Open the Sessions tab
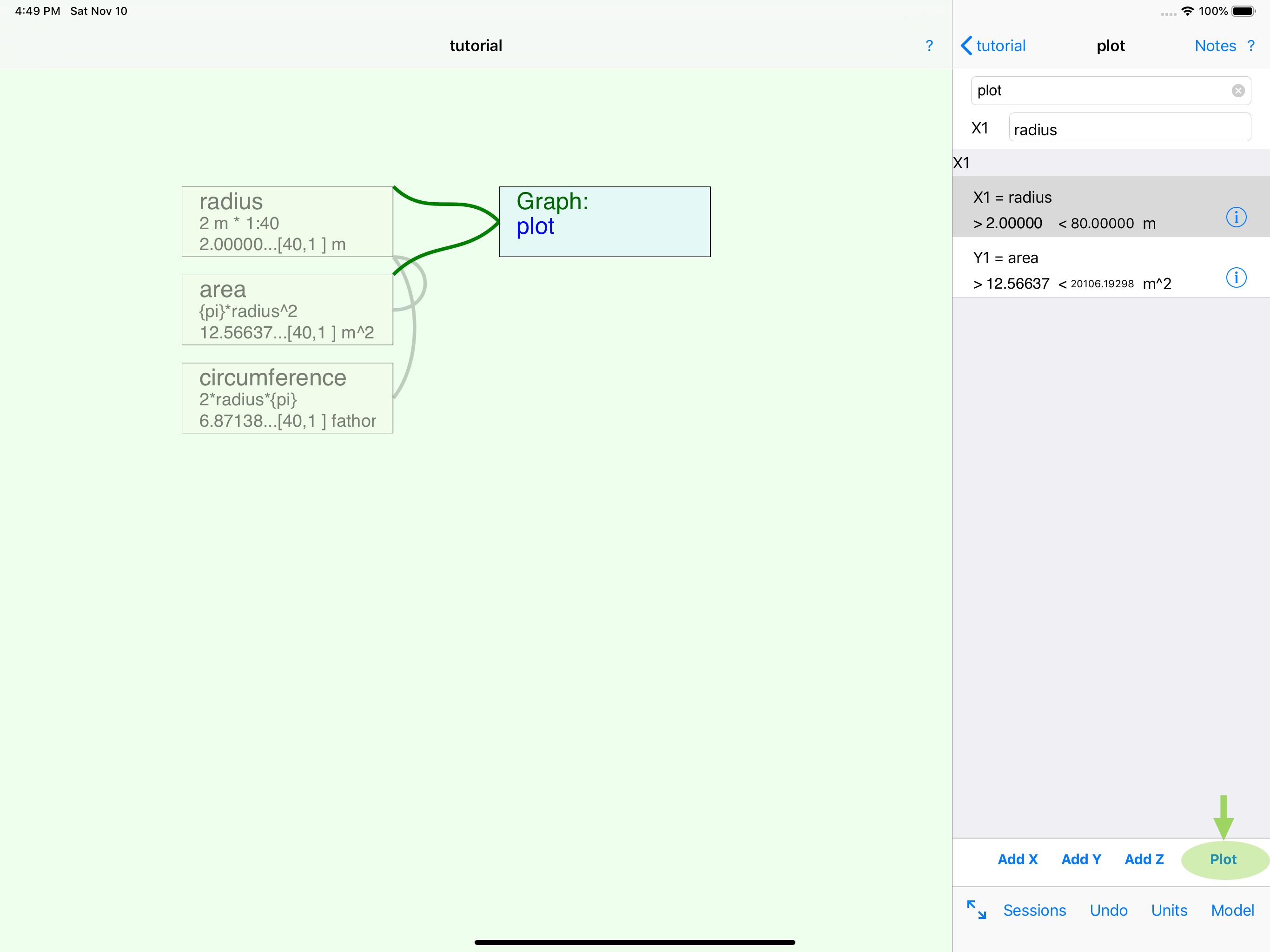The height and width of the screenshot is (952, 1270). (x=1034, y=910)
